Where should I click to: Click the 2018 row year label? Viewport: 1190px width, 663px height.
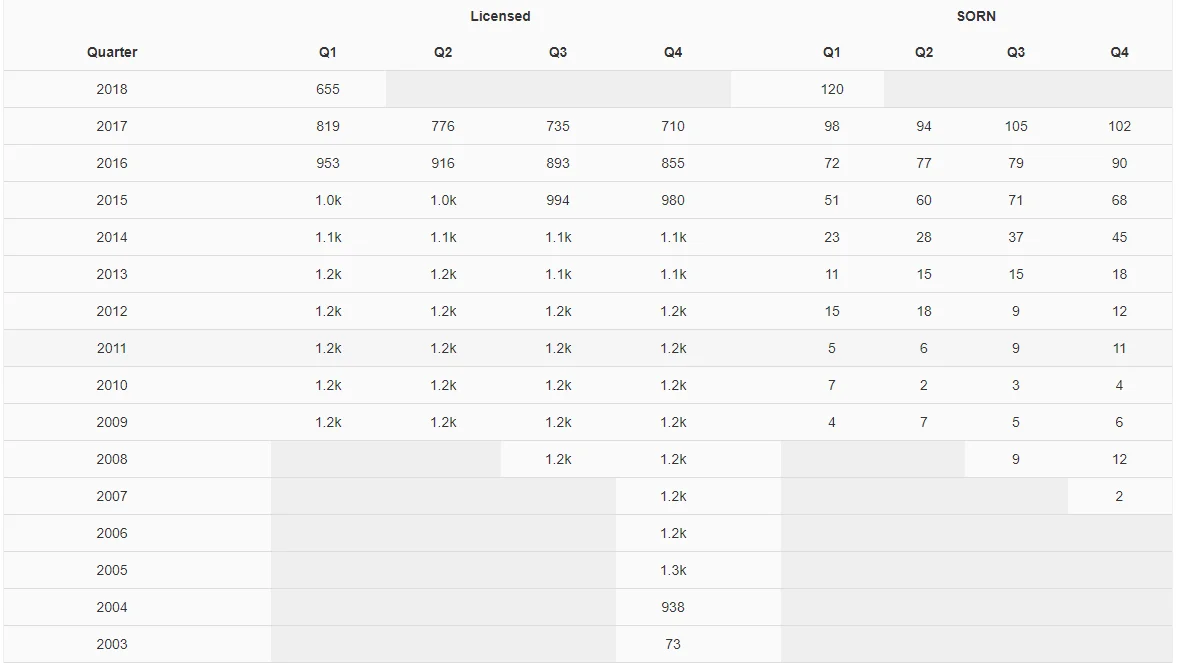pos(112,90)
